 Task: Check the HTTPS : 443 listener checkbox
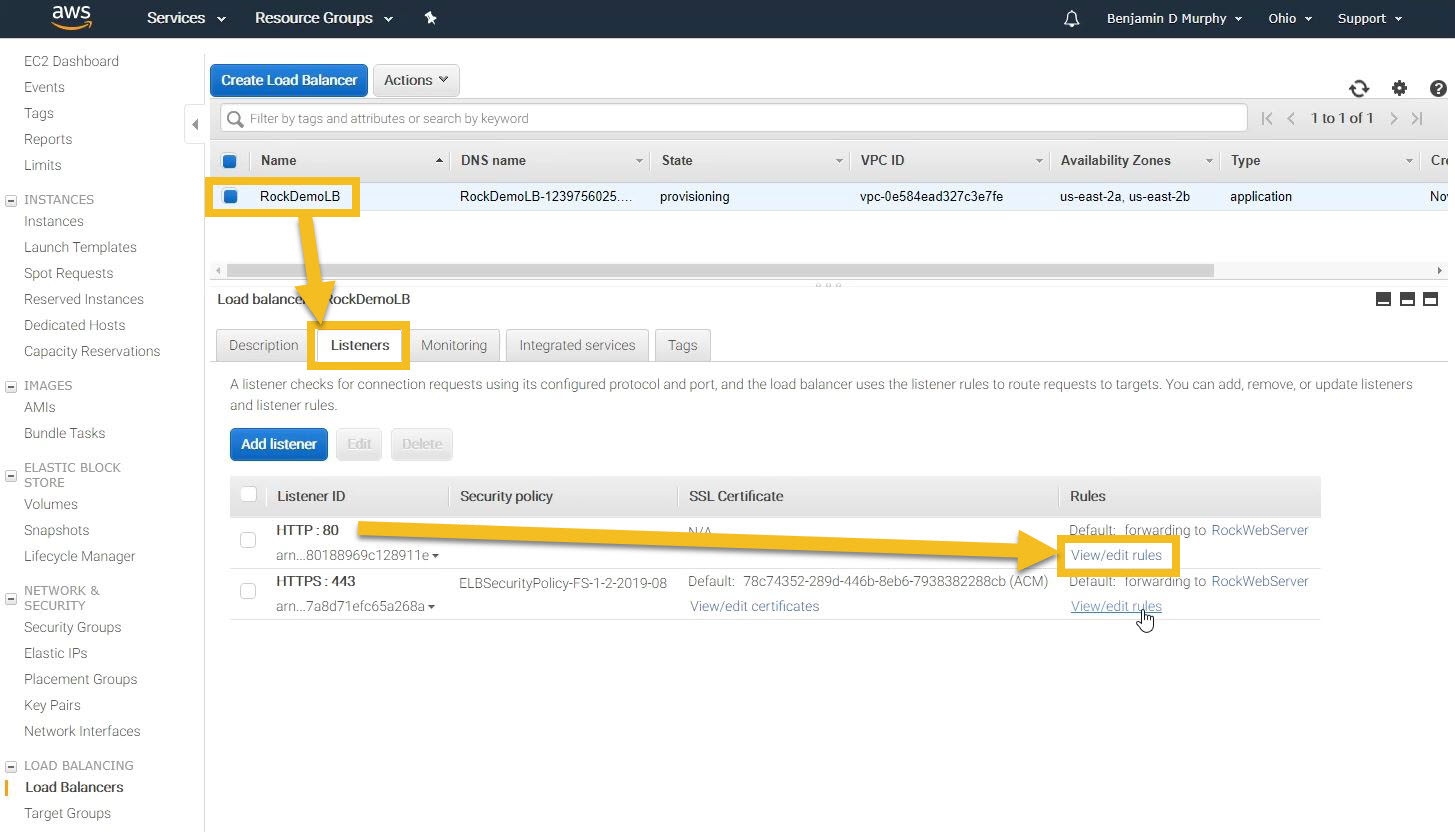tap(248, 591)
